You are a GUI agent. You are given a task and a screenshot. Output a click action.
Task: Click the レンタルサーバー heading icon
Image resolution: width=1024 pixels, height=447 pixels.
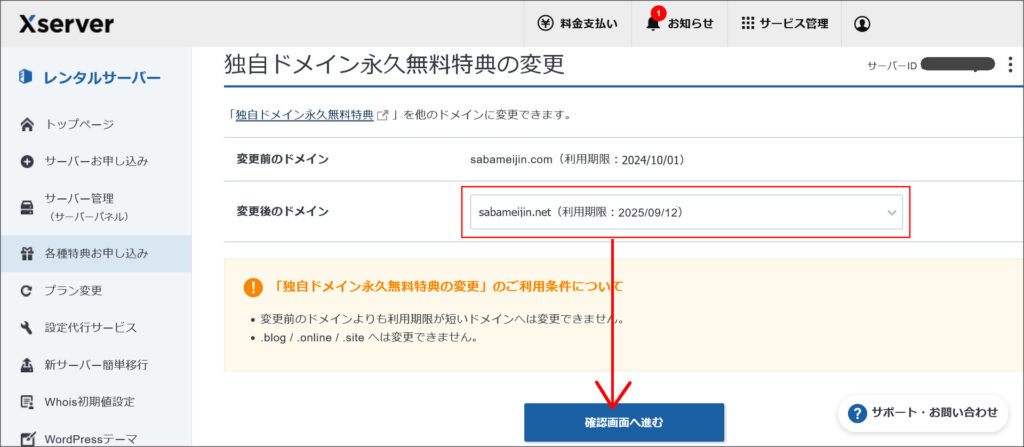coord(25,78)
